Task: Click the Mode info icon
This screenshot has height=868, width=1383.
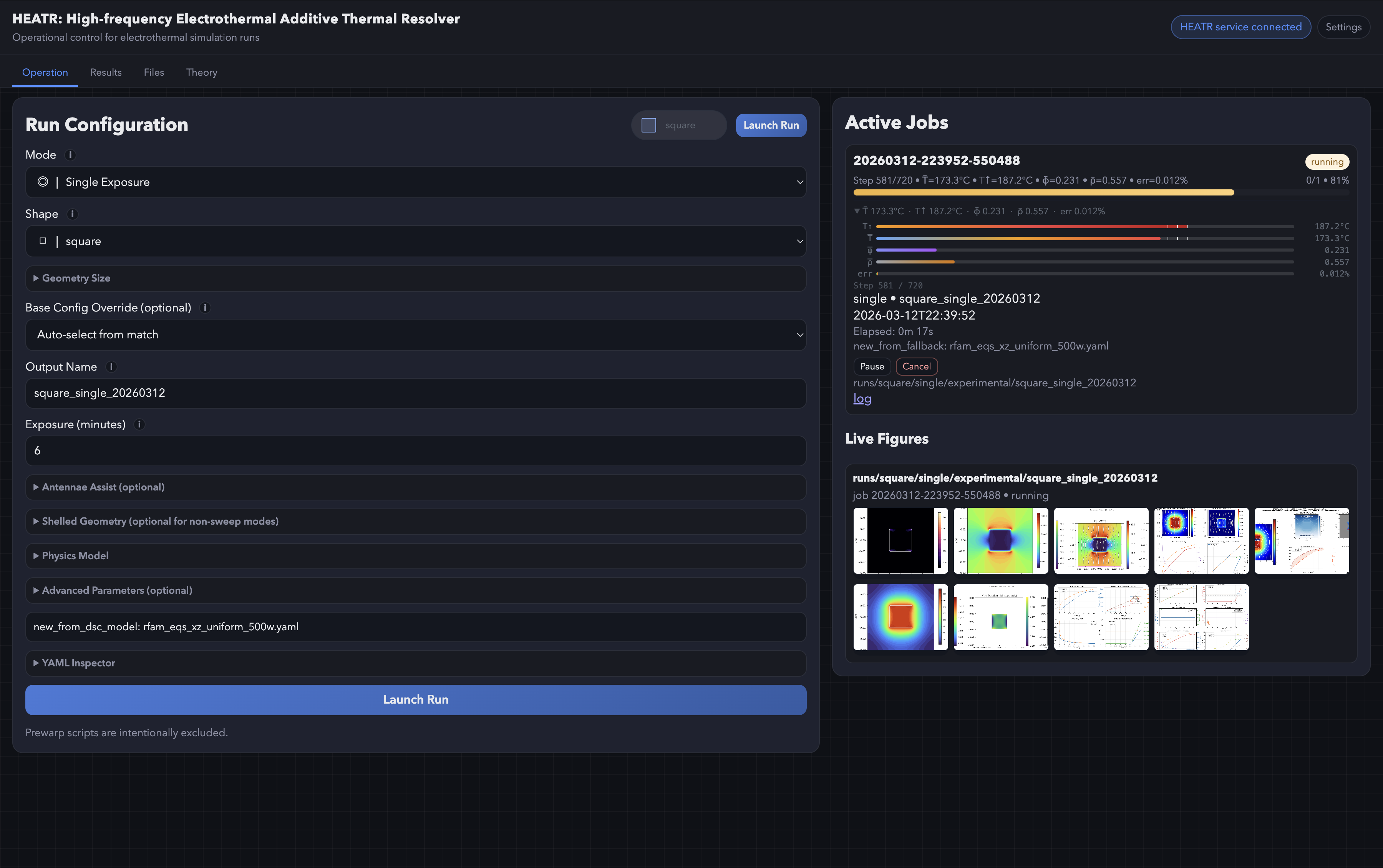Action: click(71, 154)
